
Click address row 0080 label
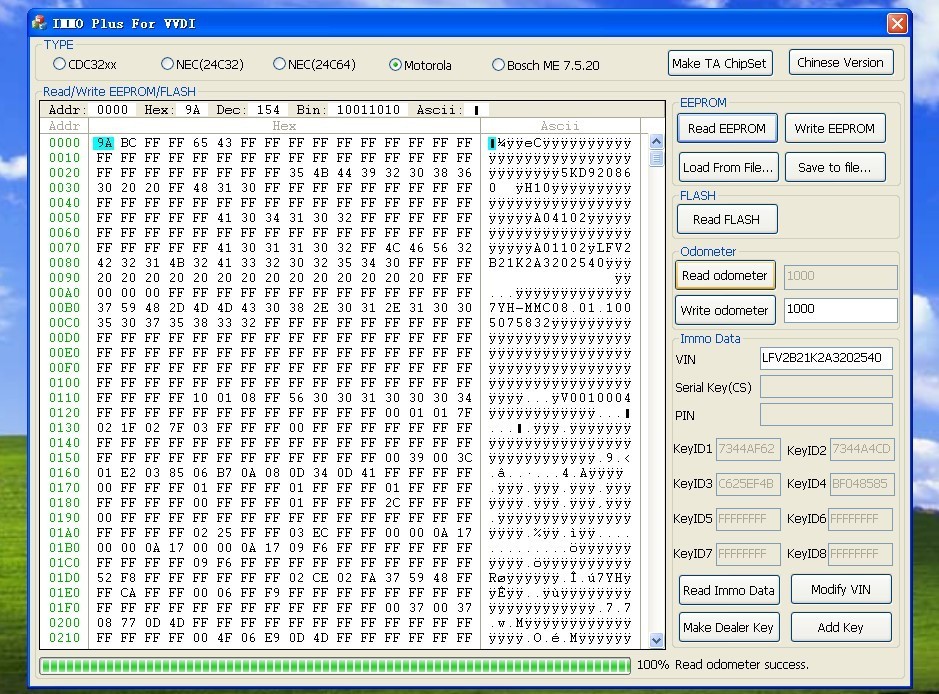tap(64, 263)
